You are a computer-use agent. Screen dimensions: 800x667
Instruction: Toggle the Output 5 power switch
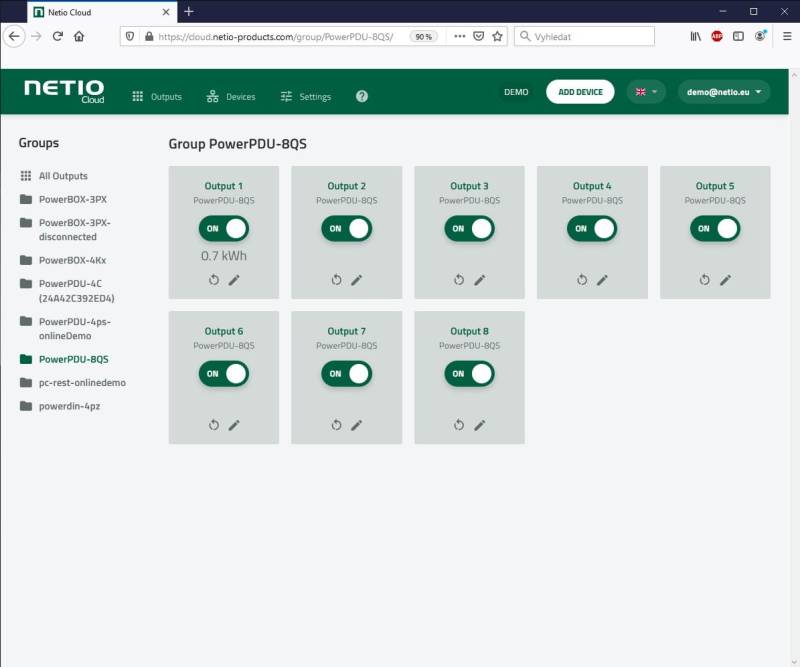click(714, 229)
